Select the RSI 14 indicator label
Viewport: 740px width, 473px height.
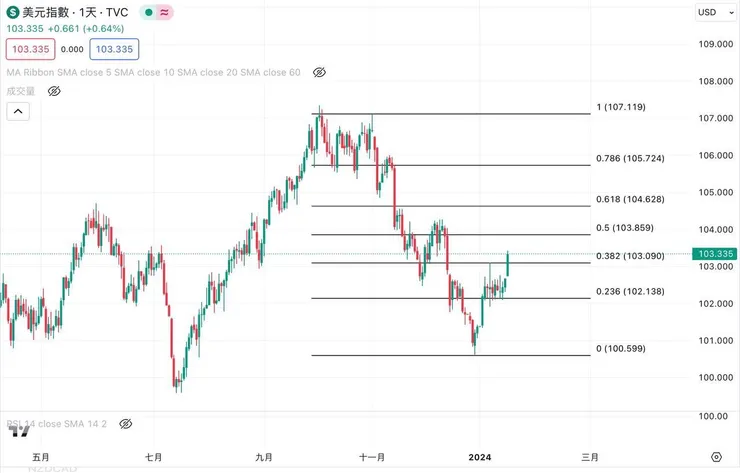(56, 424)
